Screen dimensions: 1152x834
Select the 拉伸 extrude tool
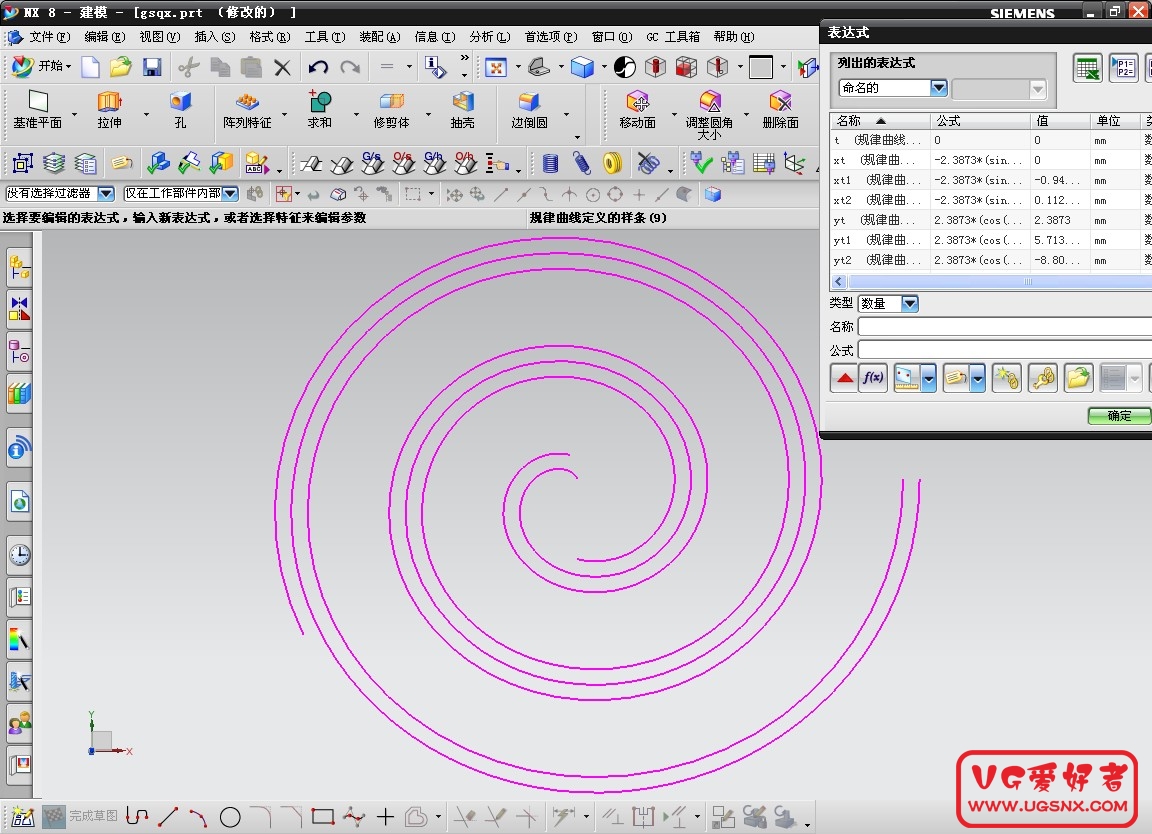coord(109,109)
